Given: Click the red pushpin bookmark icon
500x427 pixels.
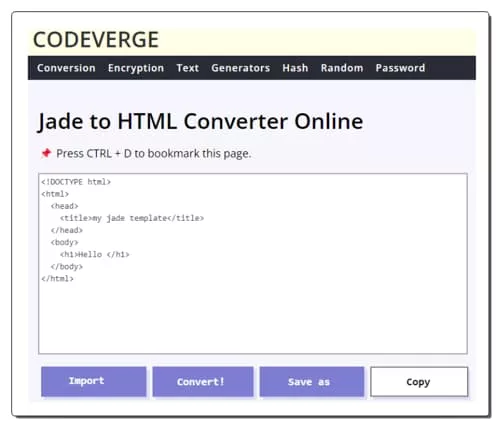Looking at the screenshot, I should pyautogui.click(x=46, y=153).
